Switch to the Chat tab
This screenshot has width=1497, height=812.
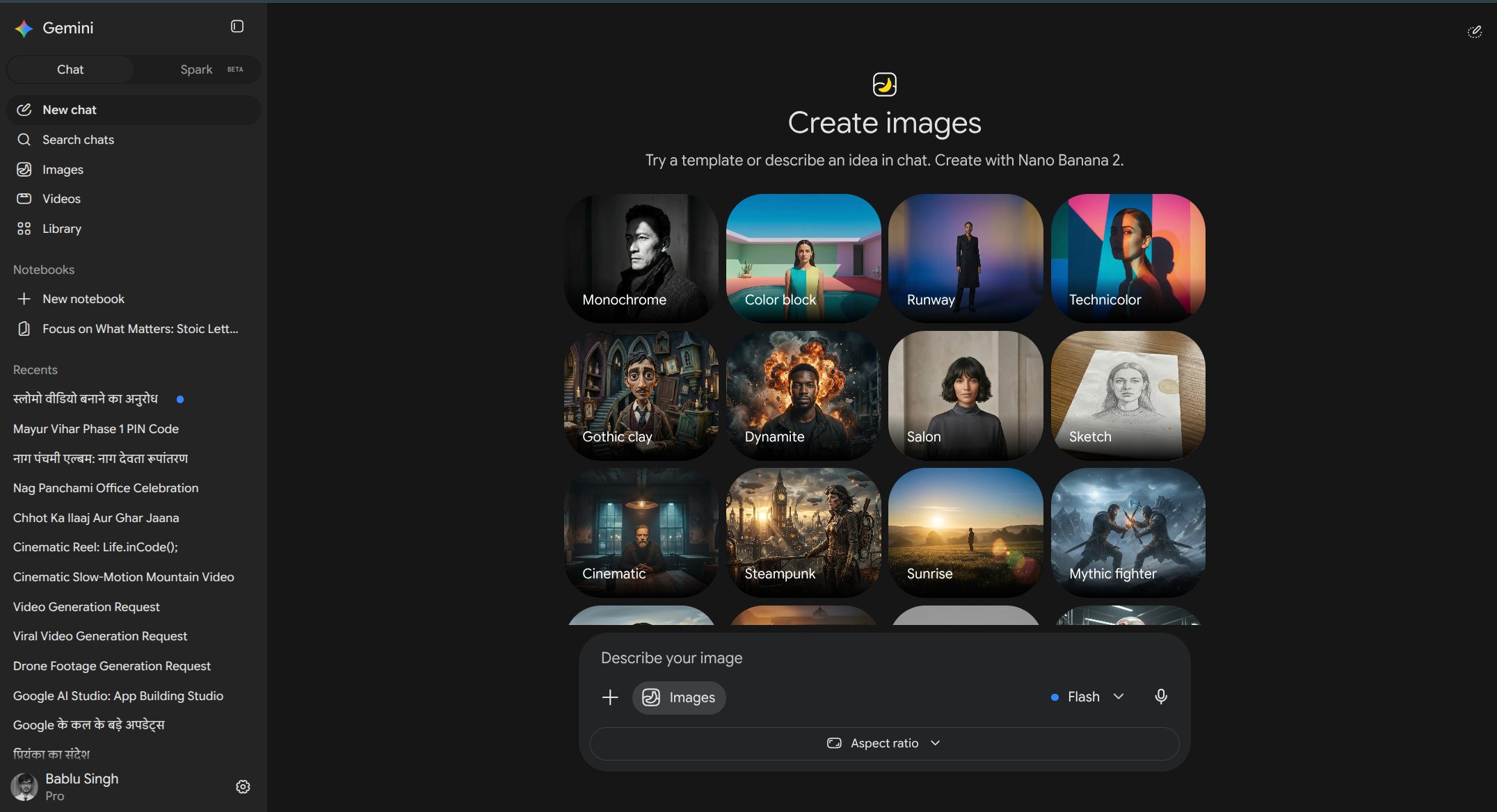[70, 70]
